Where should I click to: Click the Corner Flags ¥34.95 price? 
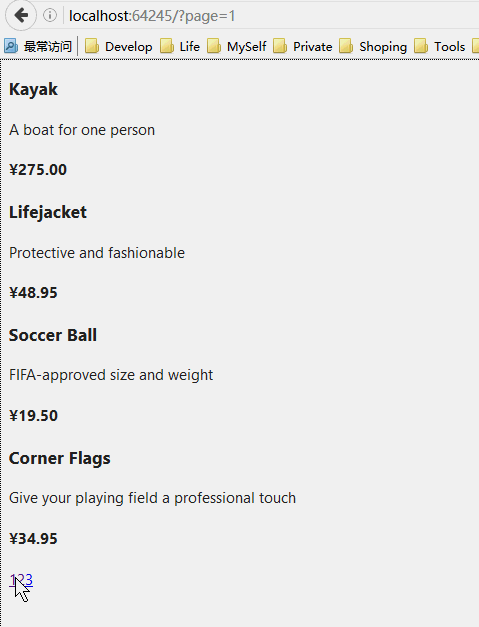pos(34,539)
